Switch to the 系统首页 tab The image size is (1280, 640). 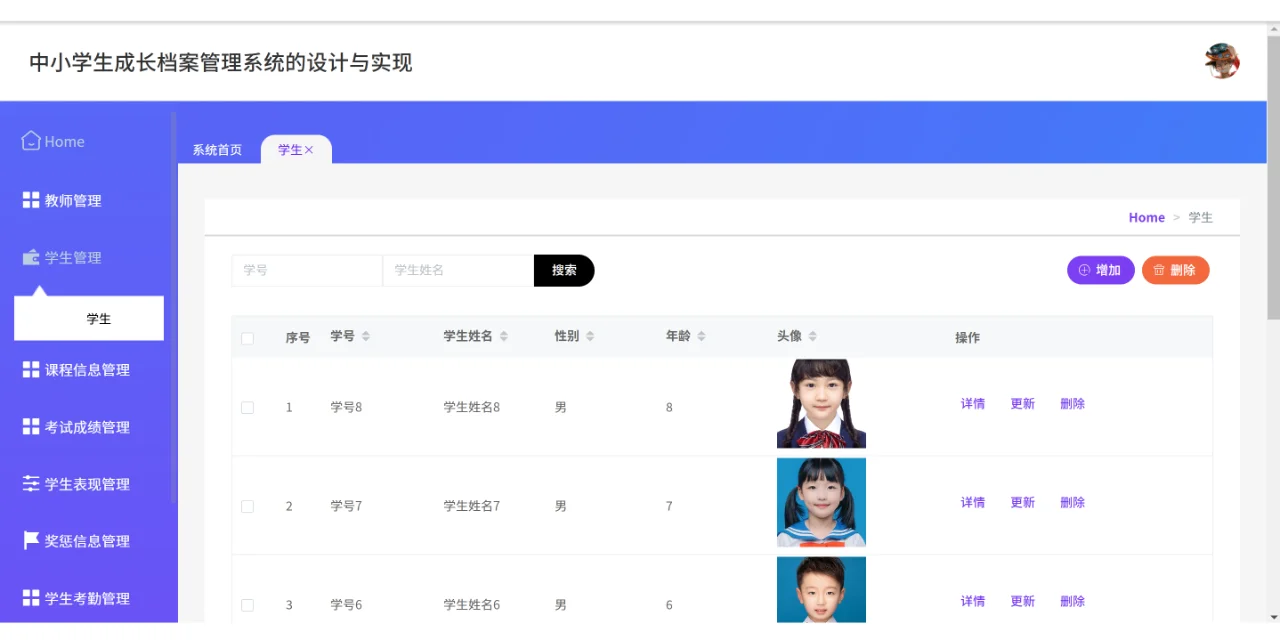click(217, 150)
